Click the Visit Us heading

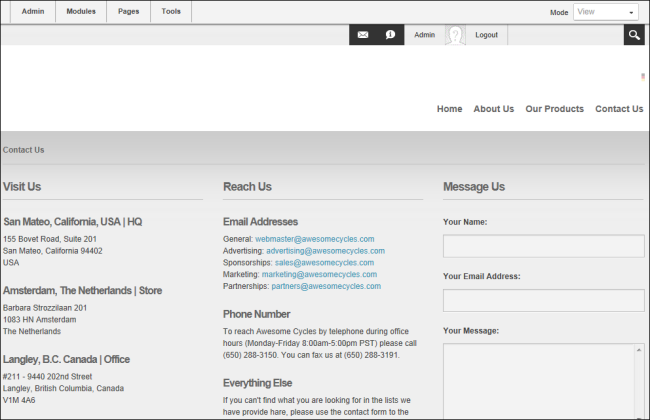(x=22, y=187)
